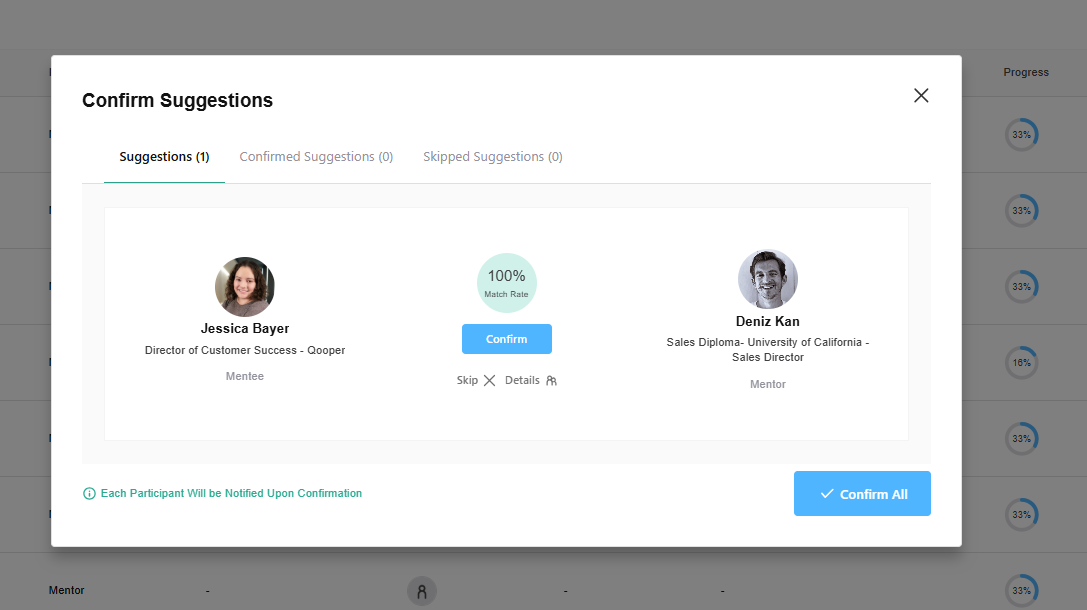
Task: Open the Confirmed Suggestions (0) tab
Action: click(x=316, y=157)
